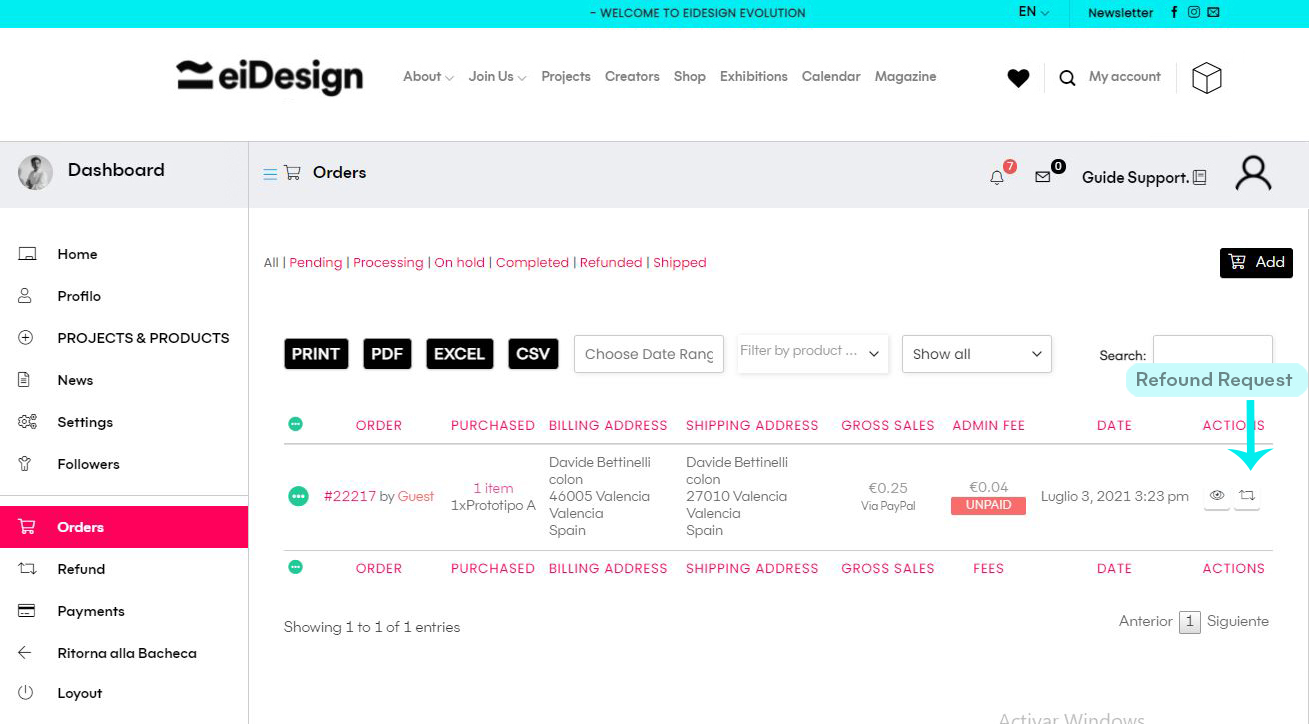Click the refund request icon for order #22217
The height and width of the screenshot is (724, 1309).
pyautogui.click(x=1246, y=496)
